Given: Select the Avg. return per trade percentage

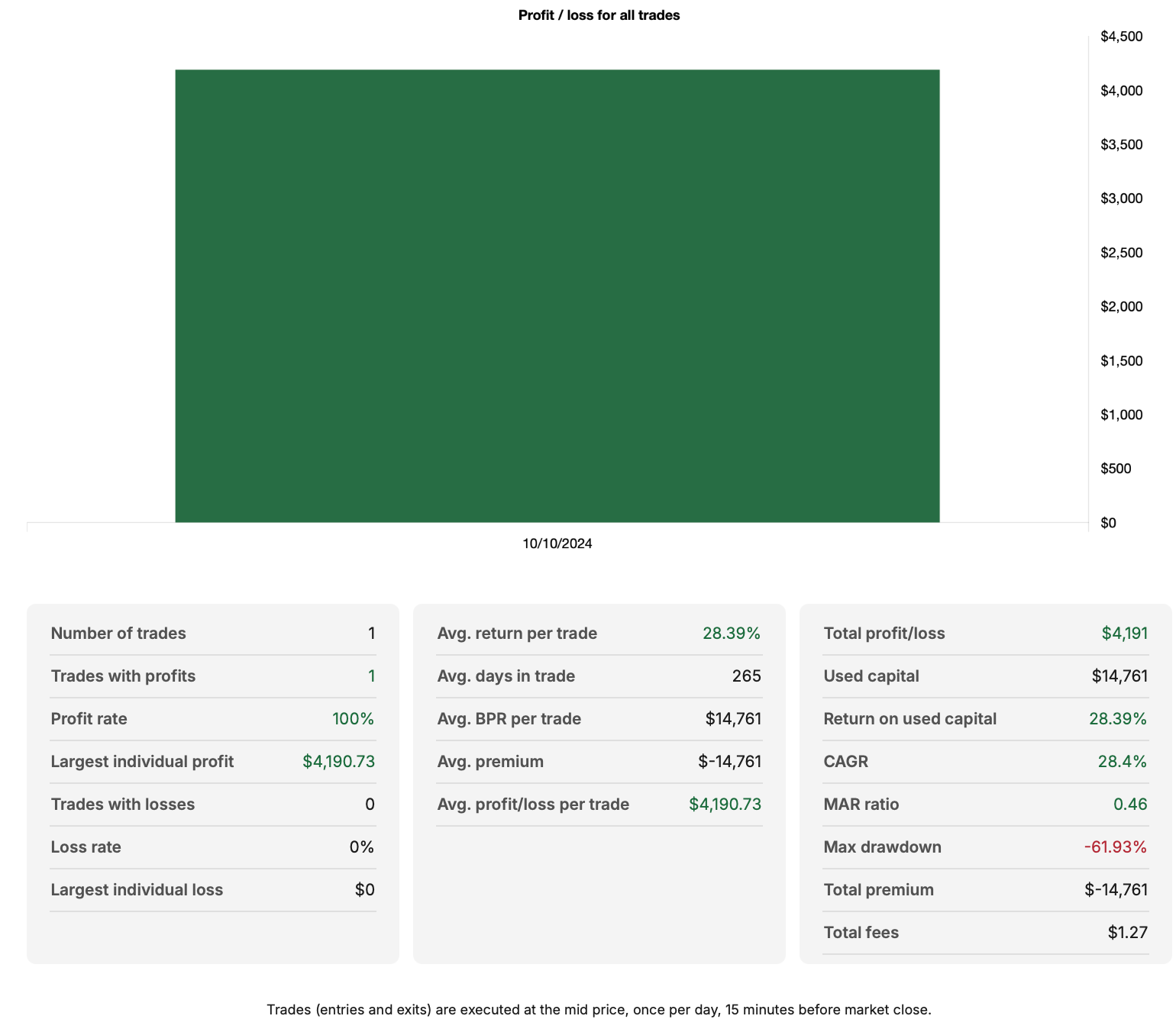Looking at the screenshot, I should [732, 633].
